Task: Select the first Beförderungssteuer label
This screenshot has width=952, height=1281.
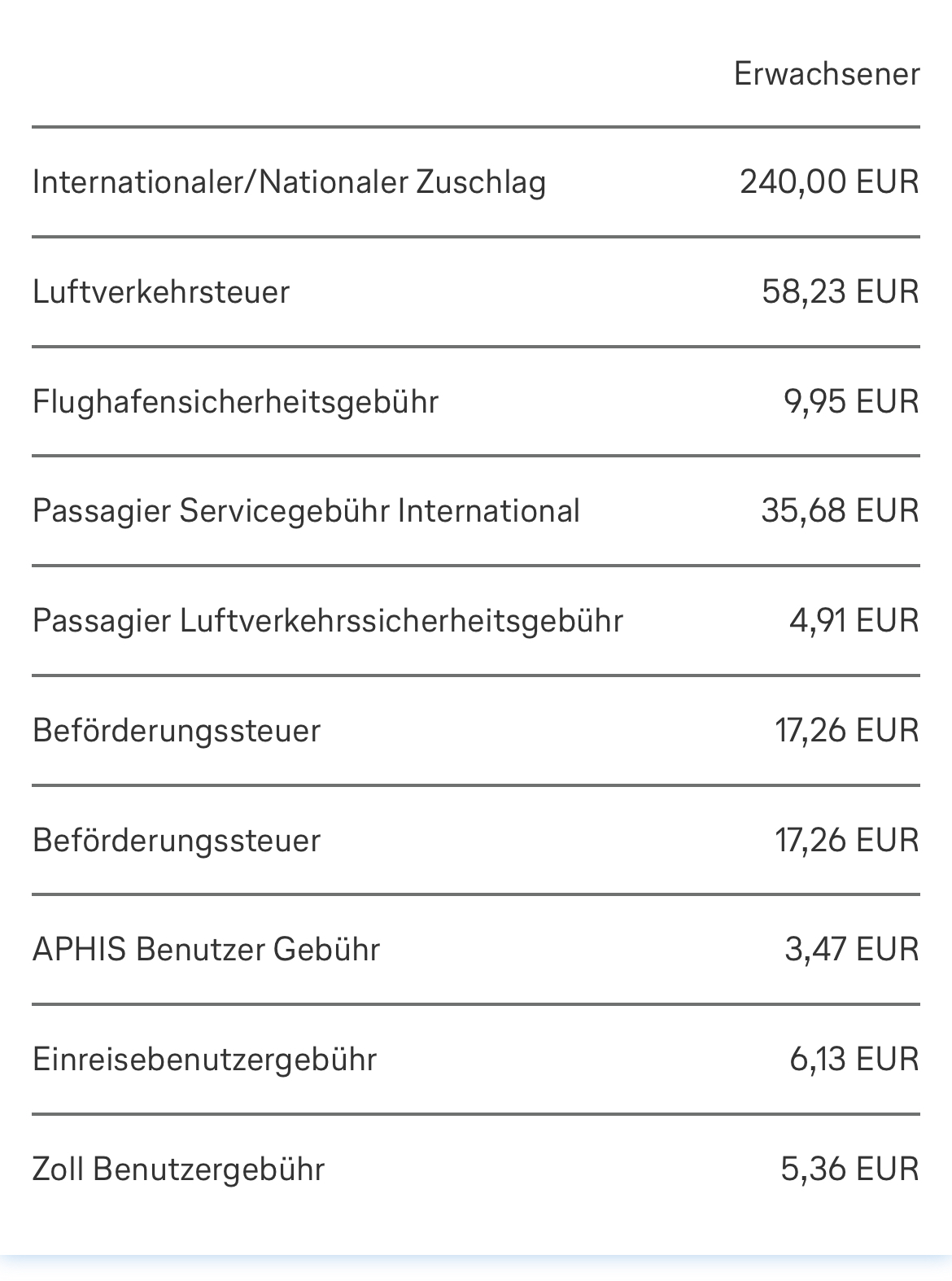Action: click(x=177, y=731)
